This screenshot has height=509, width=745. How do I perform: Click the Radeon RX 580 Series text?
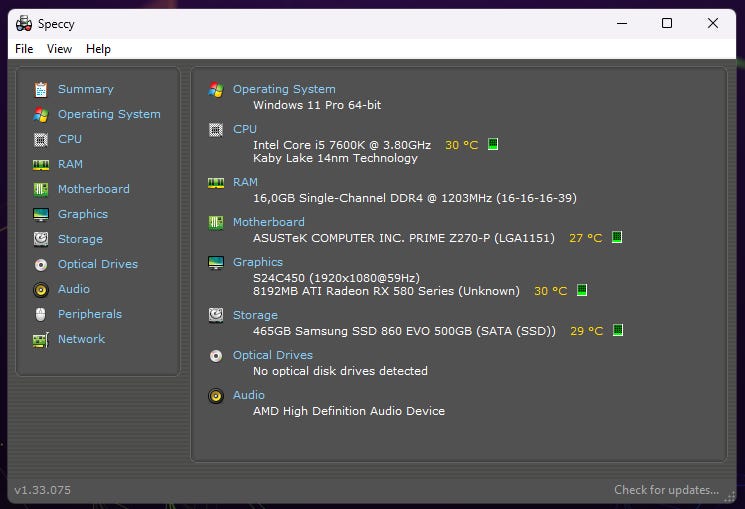point(386,291)
